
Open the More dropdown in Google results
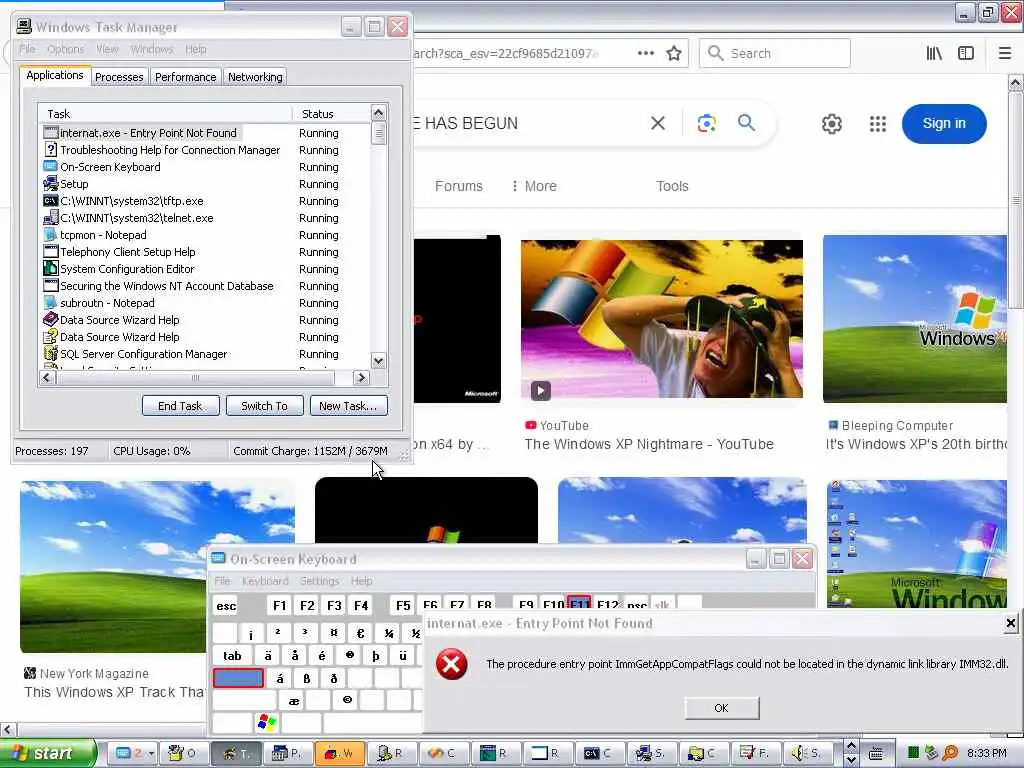point(534,186)
